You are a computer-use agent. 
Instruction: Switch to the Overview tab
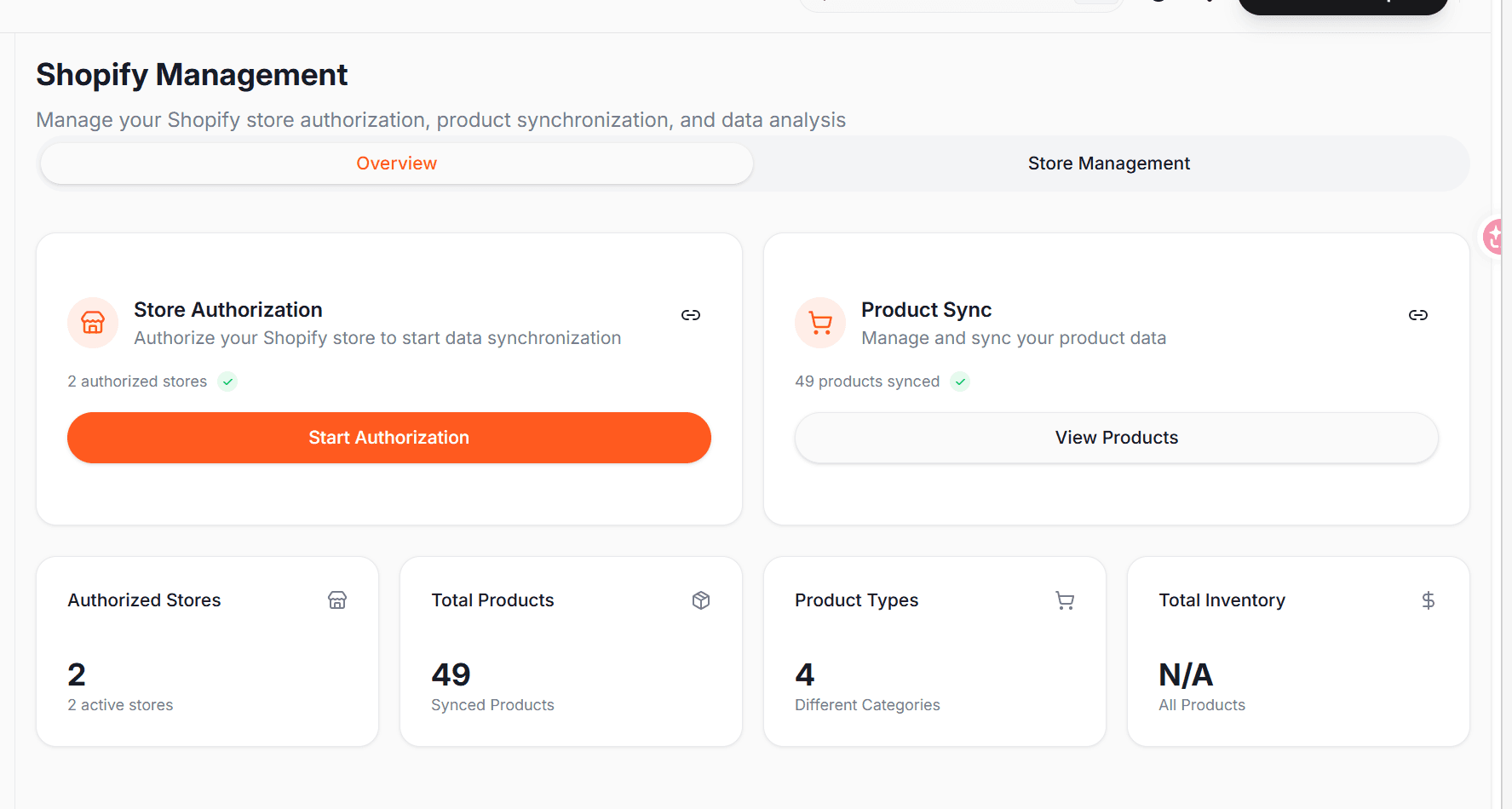(397, 164)
